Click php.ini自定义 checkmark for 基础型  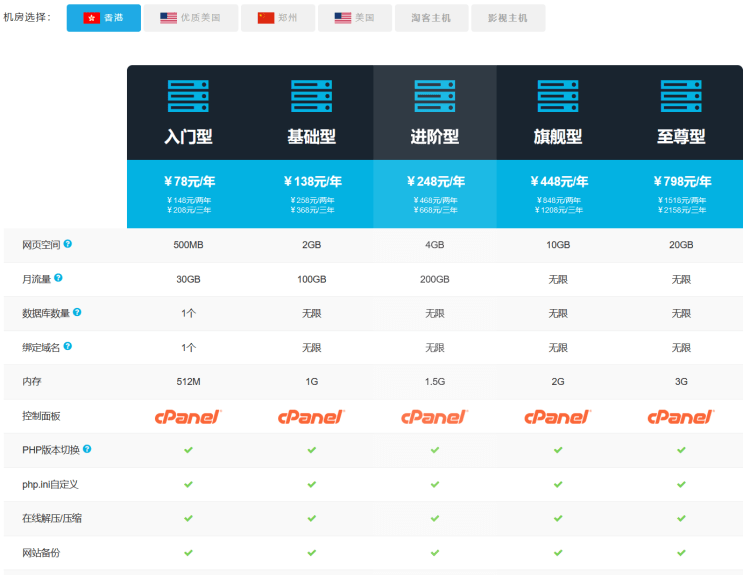point(311,485)
